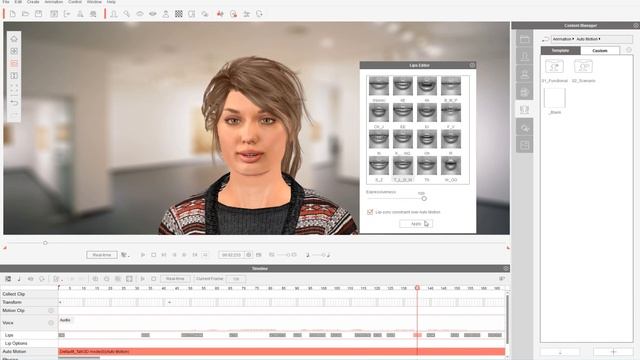Click the Save Project icon

pos(38,14)
